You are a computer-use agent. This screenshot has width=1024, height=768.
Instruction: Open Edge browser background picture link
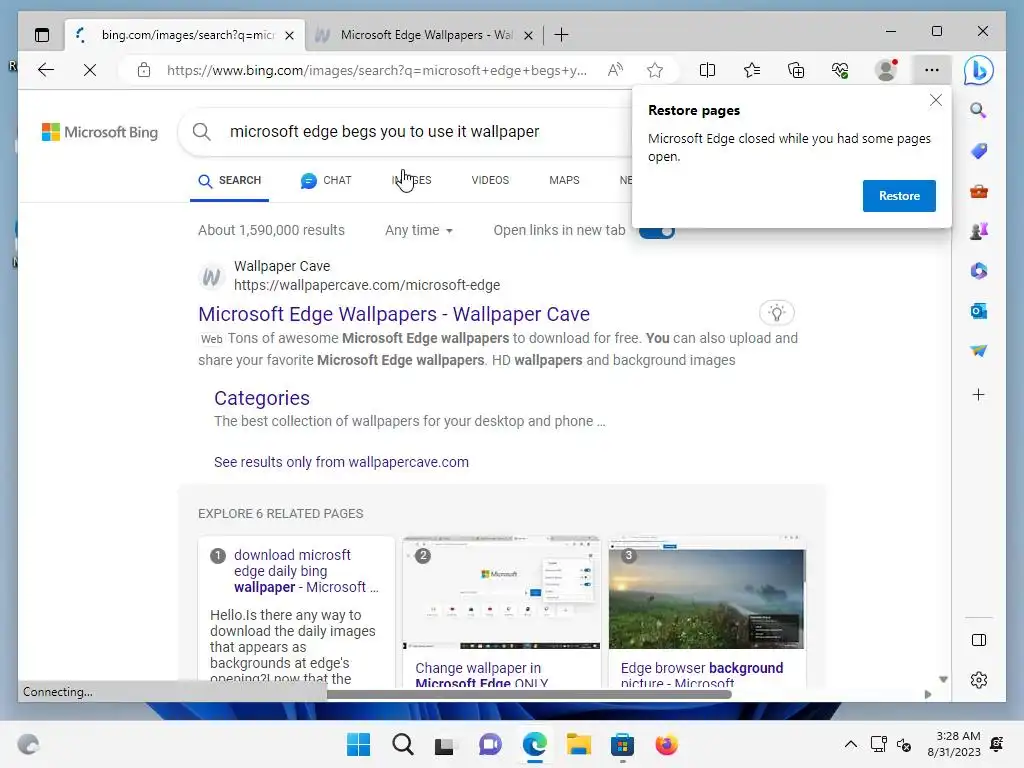[702, 675]
